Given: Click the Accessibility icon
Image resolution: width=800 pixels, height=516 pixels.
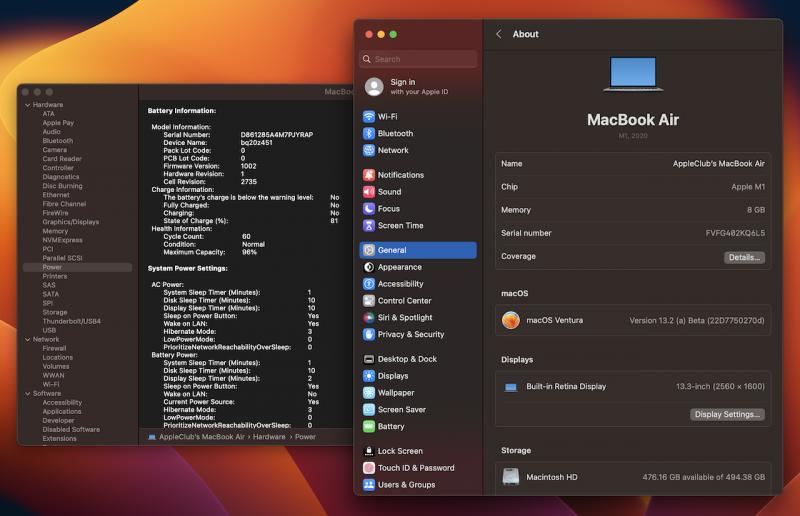Looking at the screenshot, I should point(368,284).
